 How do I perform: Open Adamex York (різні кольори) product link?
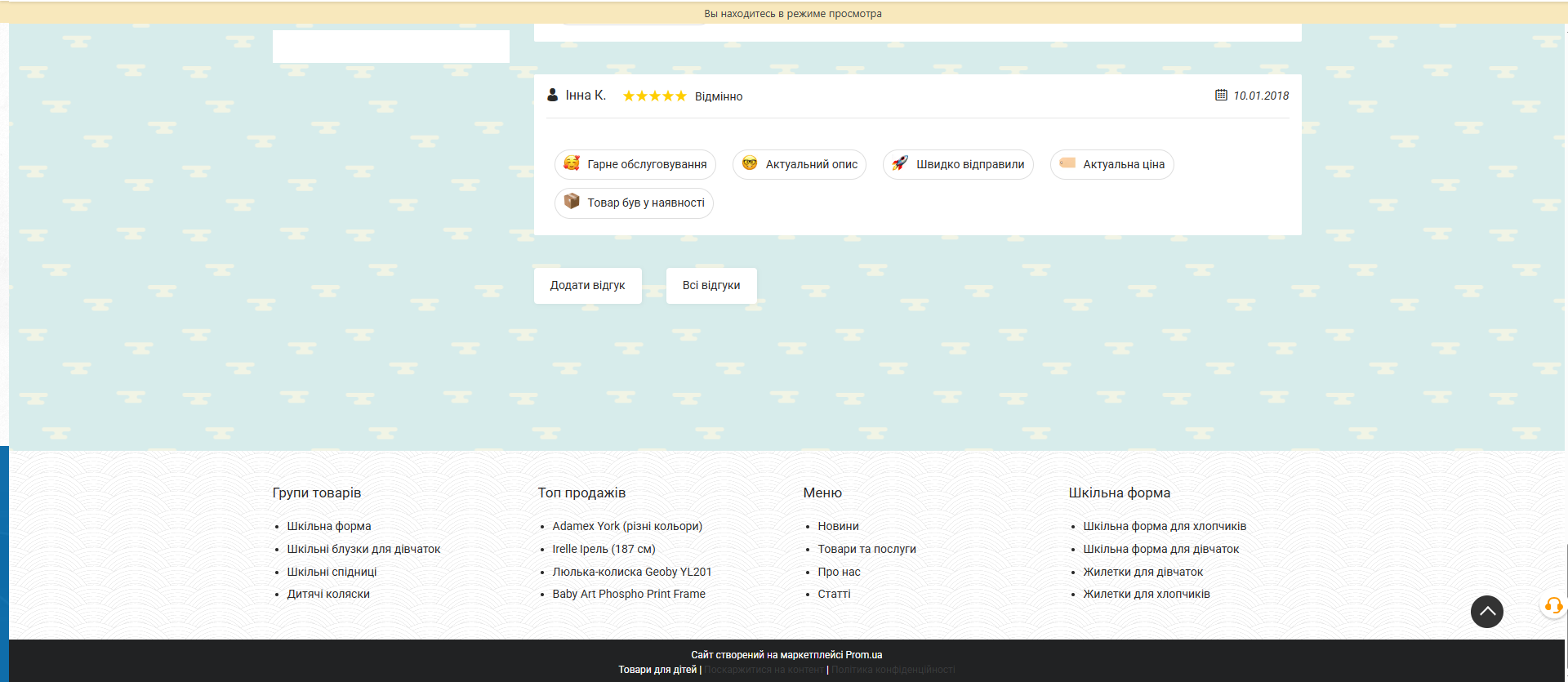[x=627, y=526]
